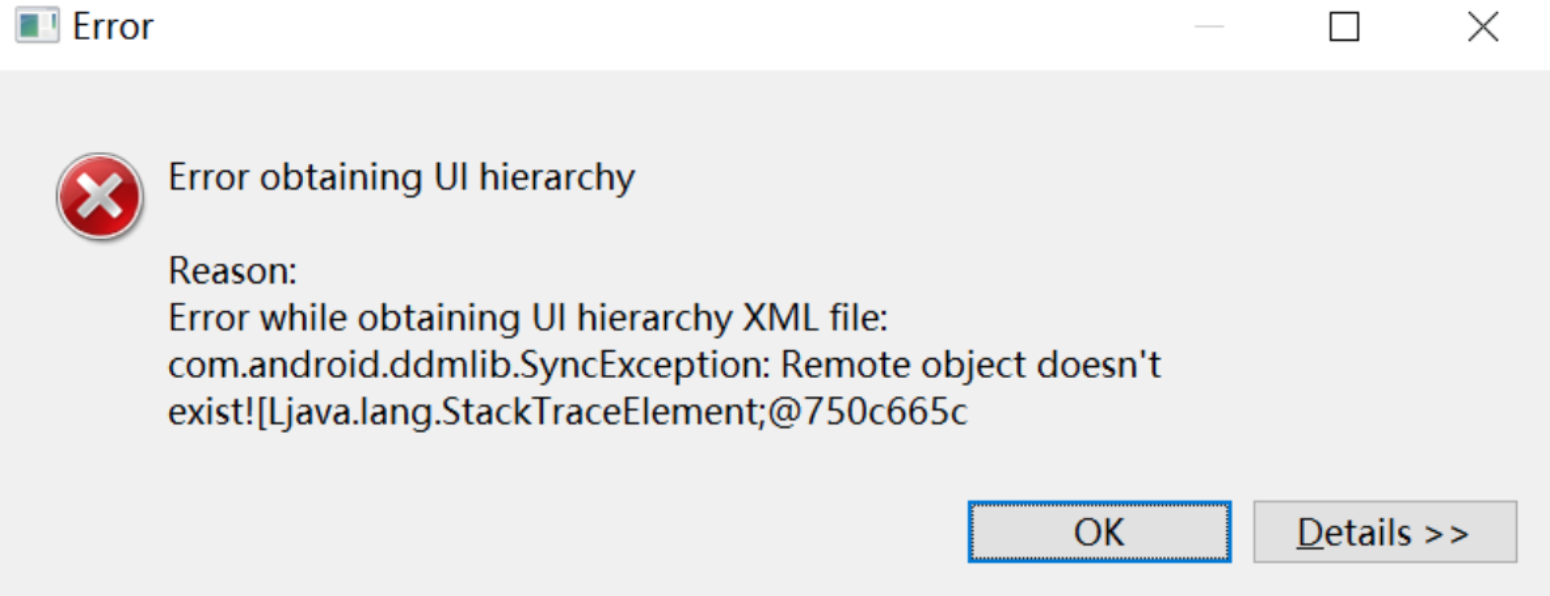The width and height of the screenshot is (1550, 596).
Task: Click the '@750c665c' hash code text
Action: coord(868,412)
